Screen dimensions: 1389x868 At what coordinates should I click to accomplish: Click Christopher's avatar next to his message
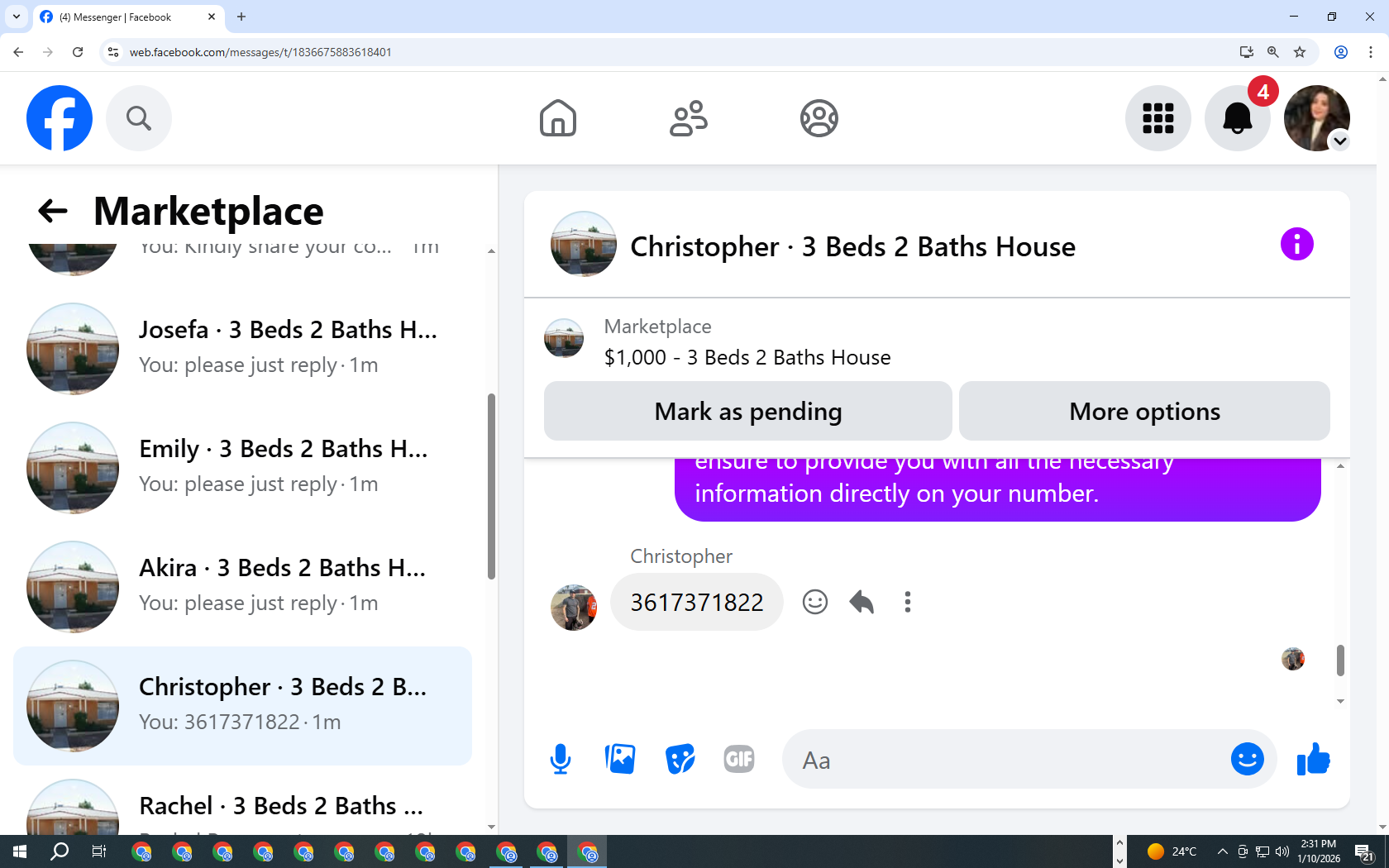[x=574, y=608]
